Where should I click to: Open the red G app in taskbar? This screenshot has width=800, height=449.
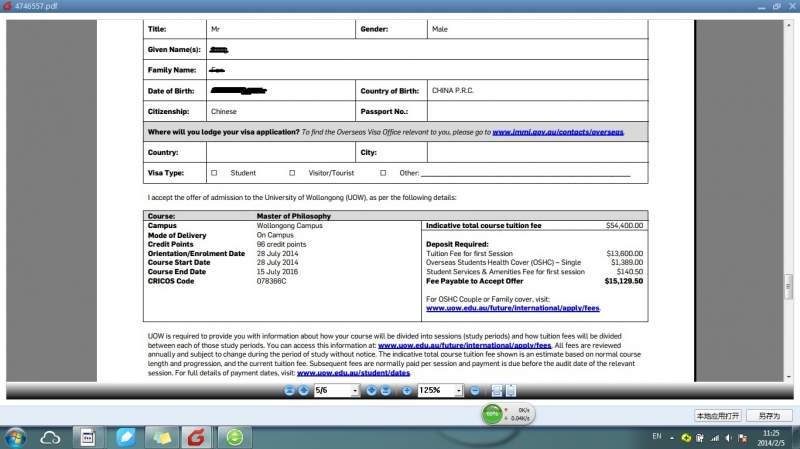196,437
